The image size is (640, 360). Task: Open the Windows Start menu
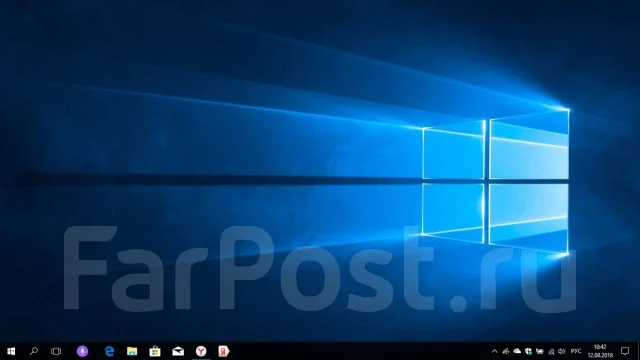tap(11, 351)
